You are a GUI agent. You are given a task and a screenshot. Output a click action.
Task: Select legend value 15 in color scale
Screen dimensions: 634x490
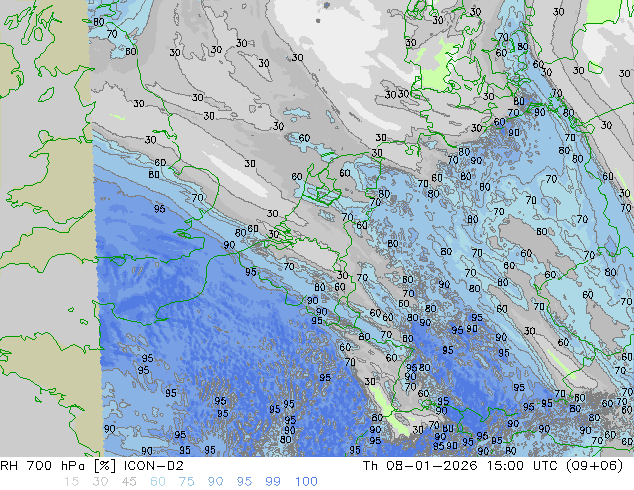(x=72, y=482)
